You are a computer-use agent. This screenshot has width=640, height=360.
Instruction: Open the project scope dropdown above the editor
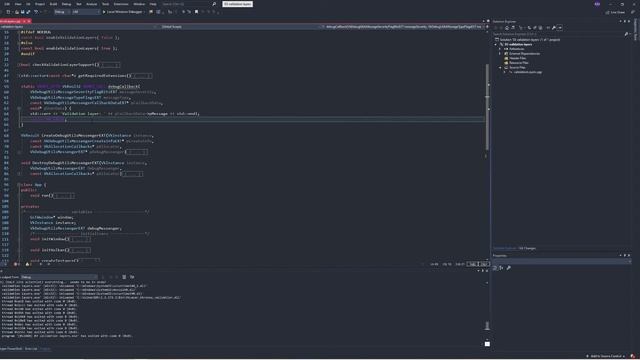coord(78,27)
